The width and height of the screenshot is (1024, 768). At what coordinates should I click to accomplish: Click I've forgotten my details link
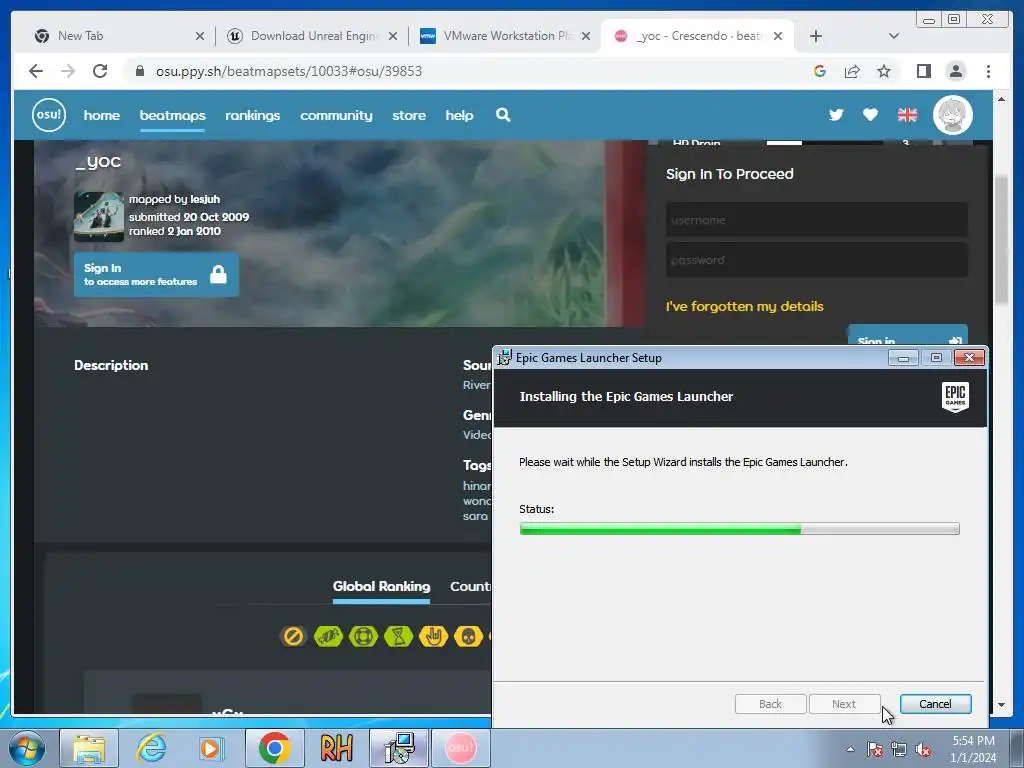pyautogui.click(x=744, y=306)
